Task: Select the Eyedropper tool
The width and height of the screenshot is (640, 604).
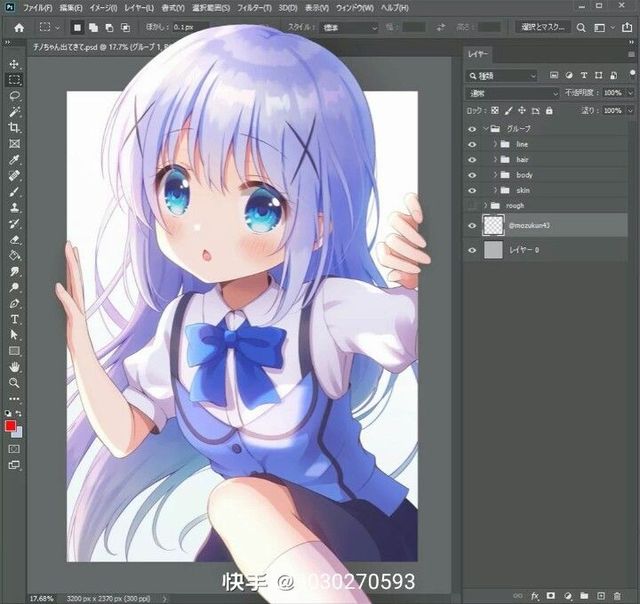Action: click(14, 160)
